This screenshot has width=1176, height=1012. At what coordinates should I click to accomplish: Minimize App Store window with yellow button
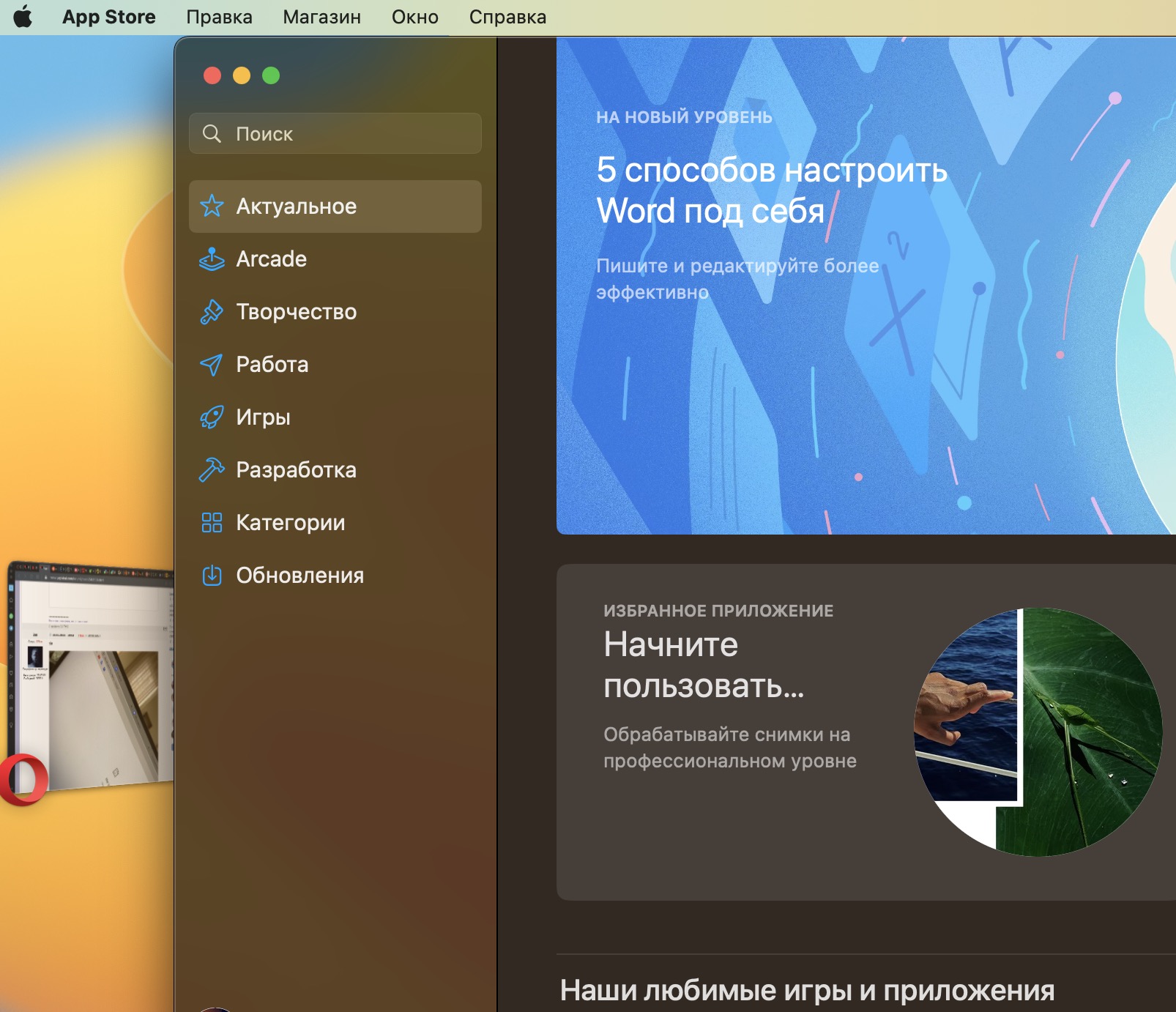point(242,75)
